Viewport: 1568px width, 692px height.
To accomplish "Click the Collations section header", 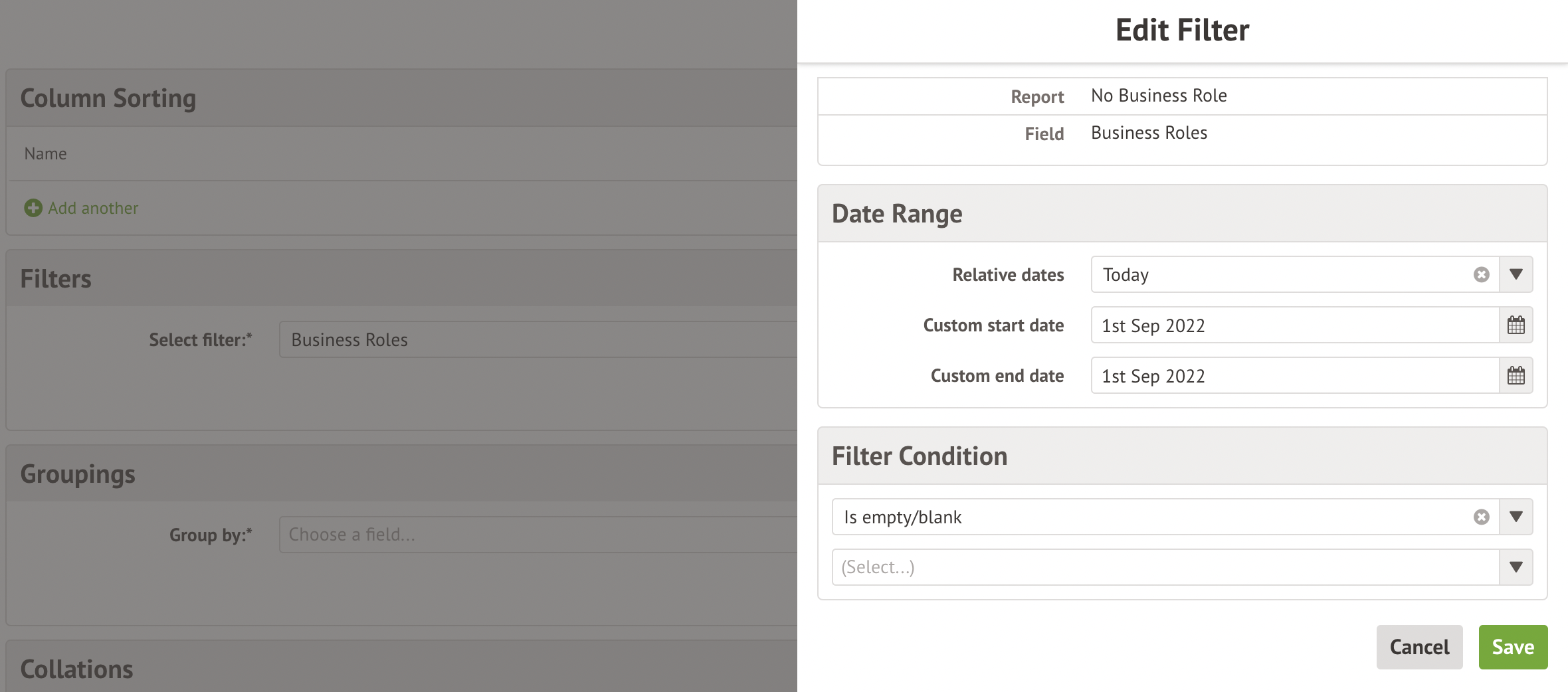I will tap(77, 669).
